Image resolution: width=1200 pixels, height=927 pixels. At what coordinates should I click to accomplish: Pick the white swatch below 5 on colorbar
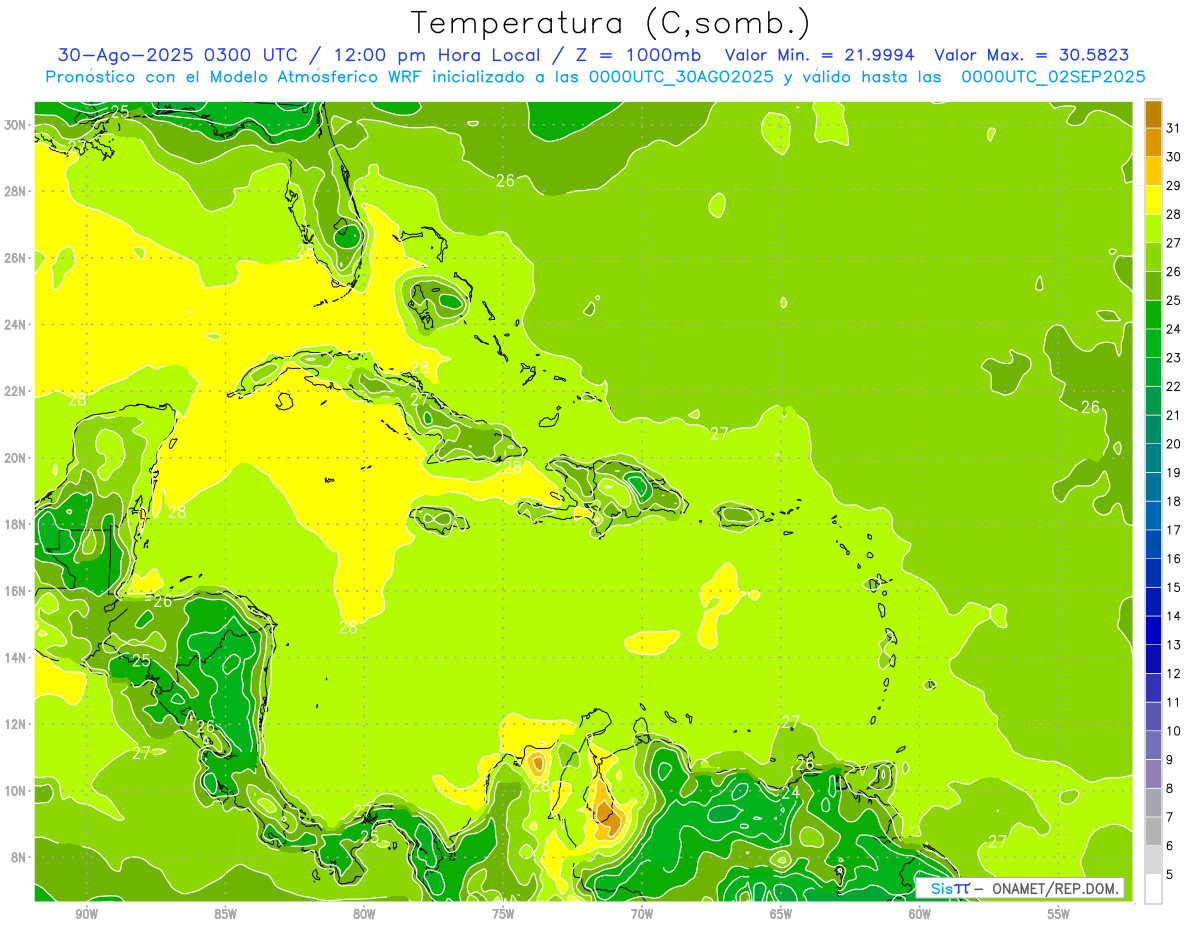(1153, 889)
